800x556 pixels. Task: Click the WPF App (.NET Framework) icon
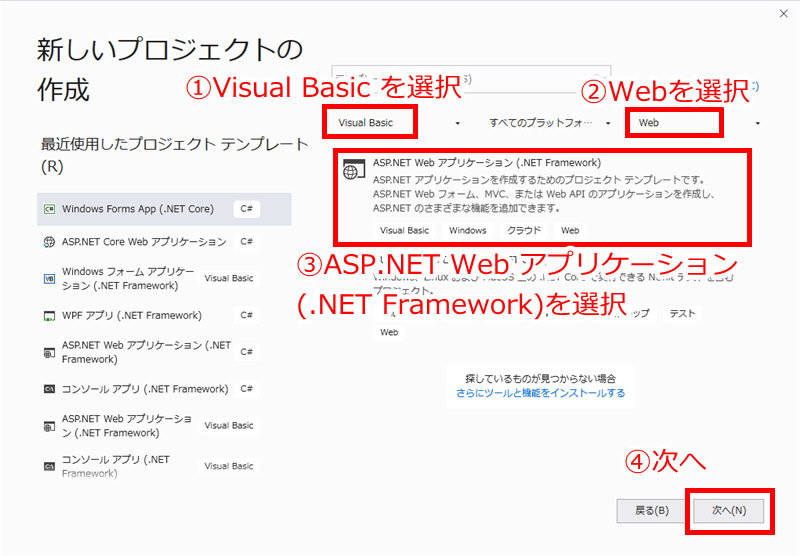[49, 316]
